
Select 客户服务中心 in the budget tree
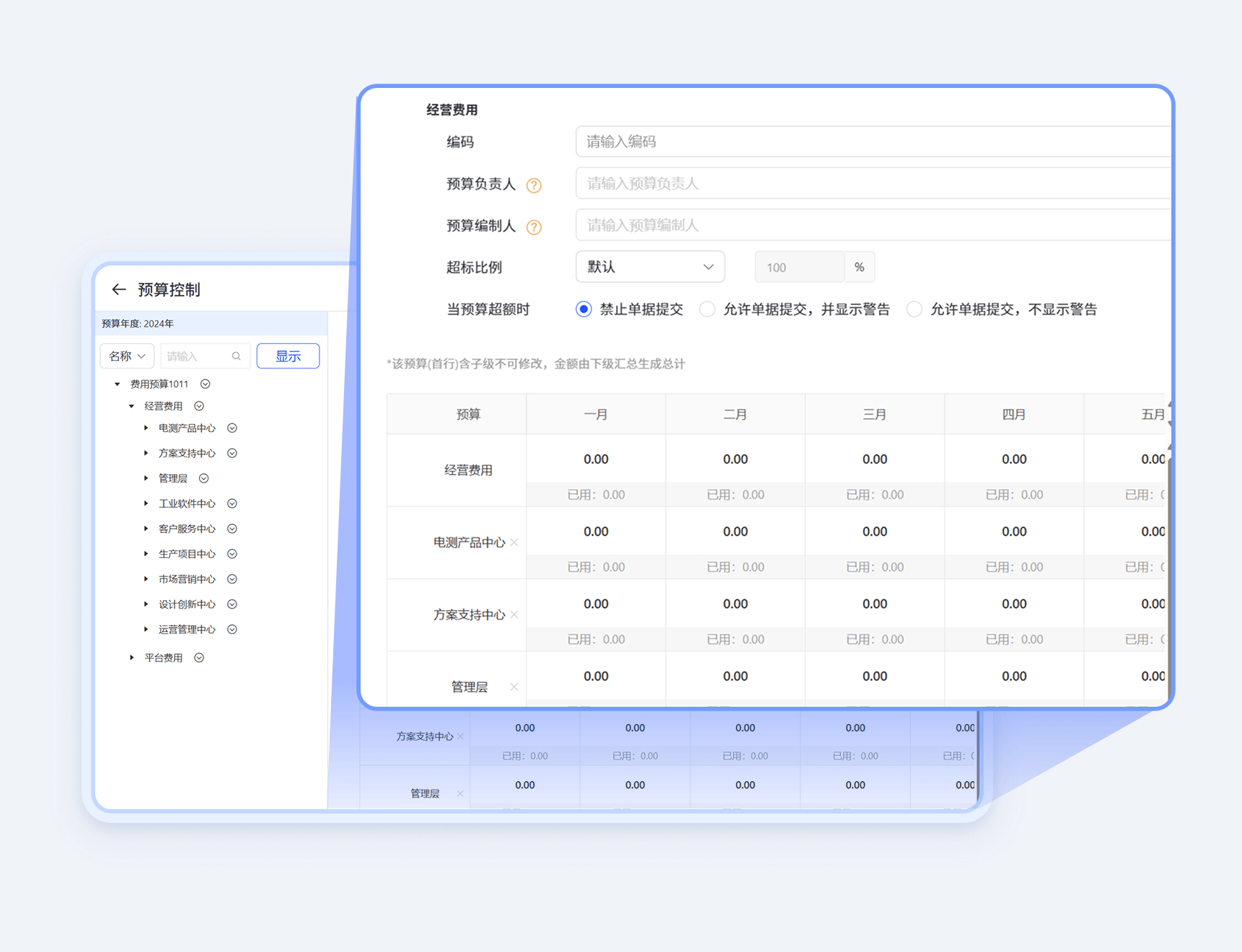(187, 529)
